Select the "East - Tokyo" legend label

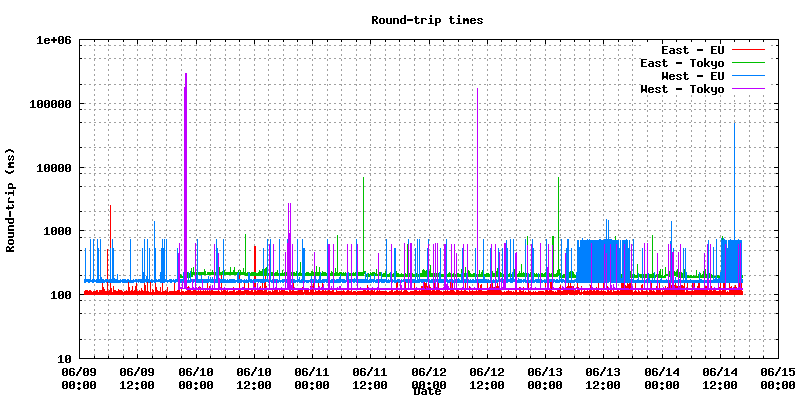pyautogui.click(x=682, y=63)
